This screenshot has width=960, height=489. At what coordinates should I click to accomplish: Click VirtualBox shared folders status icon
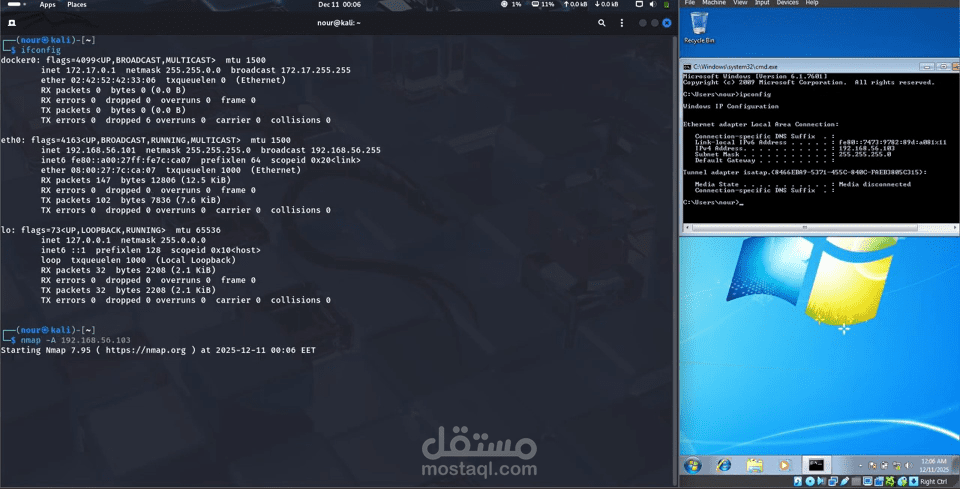[856, 481]
